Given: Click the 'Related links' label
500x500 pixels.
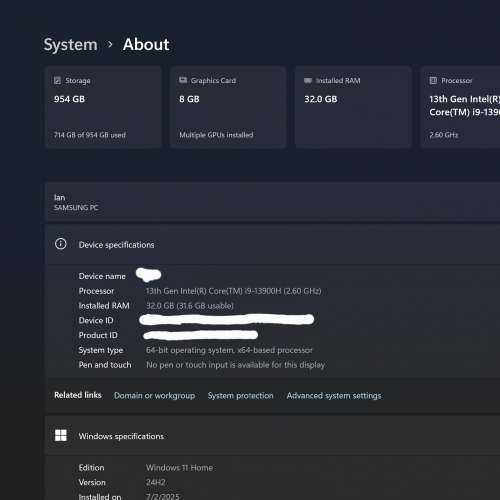Looking at the screenshot, I should tap(78, 395).
